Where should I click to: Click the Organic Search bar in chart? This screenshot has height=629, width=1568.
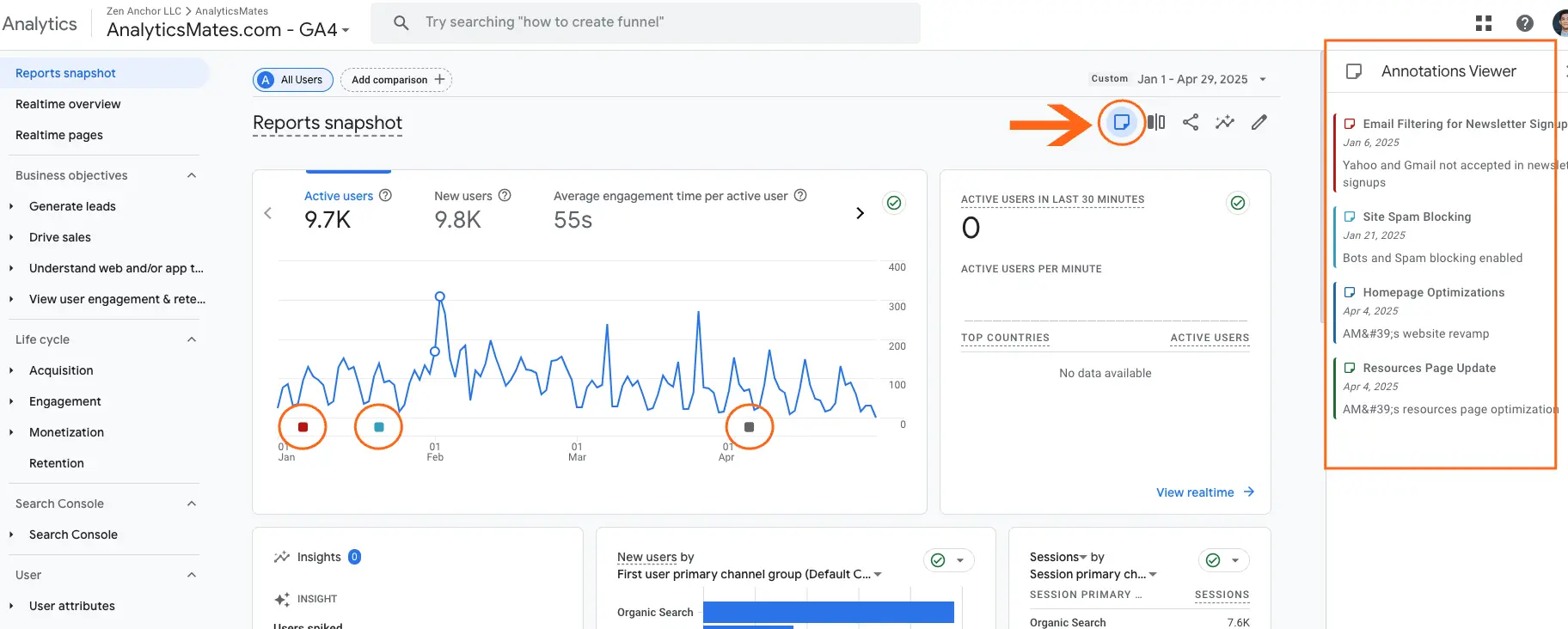coord(829,612)
